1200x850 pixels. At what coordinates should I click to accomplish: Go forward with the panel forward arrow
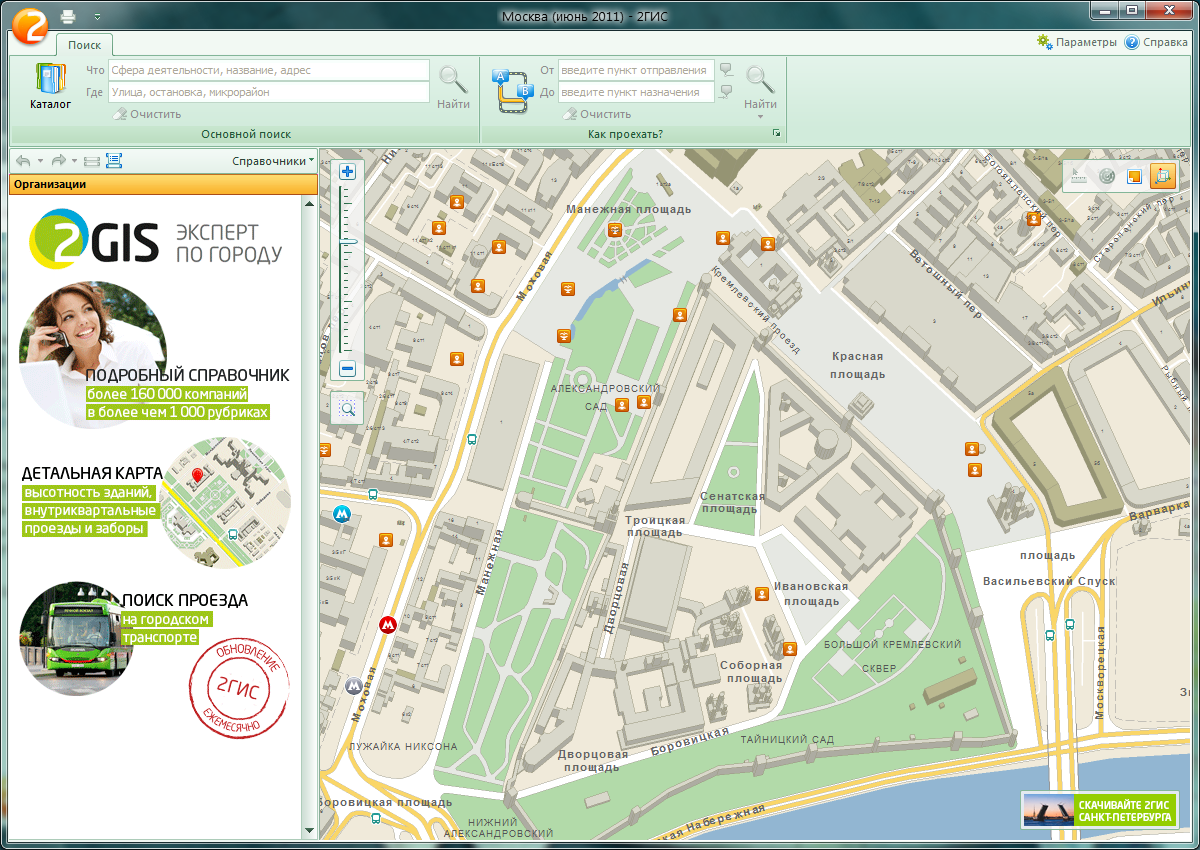58,160
